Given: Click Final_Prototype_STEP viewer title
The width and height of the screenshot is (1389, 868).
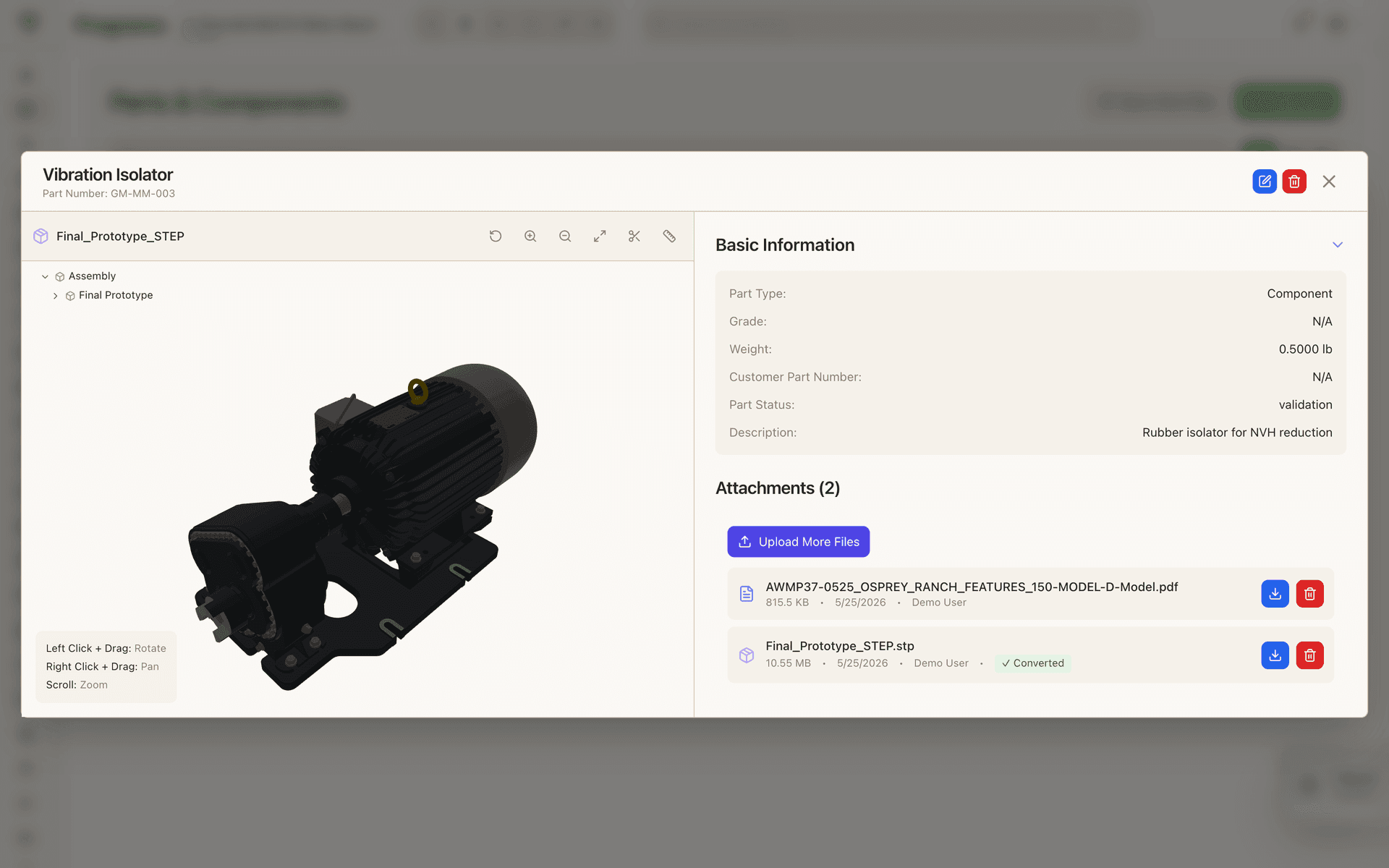Looking at the screenshot, I should (120, 237).
